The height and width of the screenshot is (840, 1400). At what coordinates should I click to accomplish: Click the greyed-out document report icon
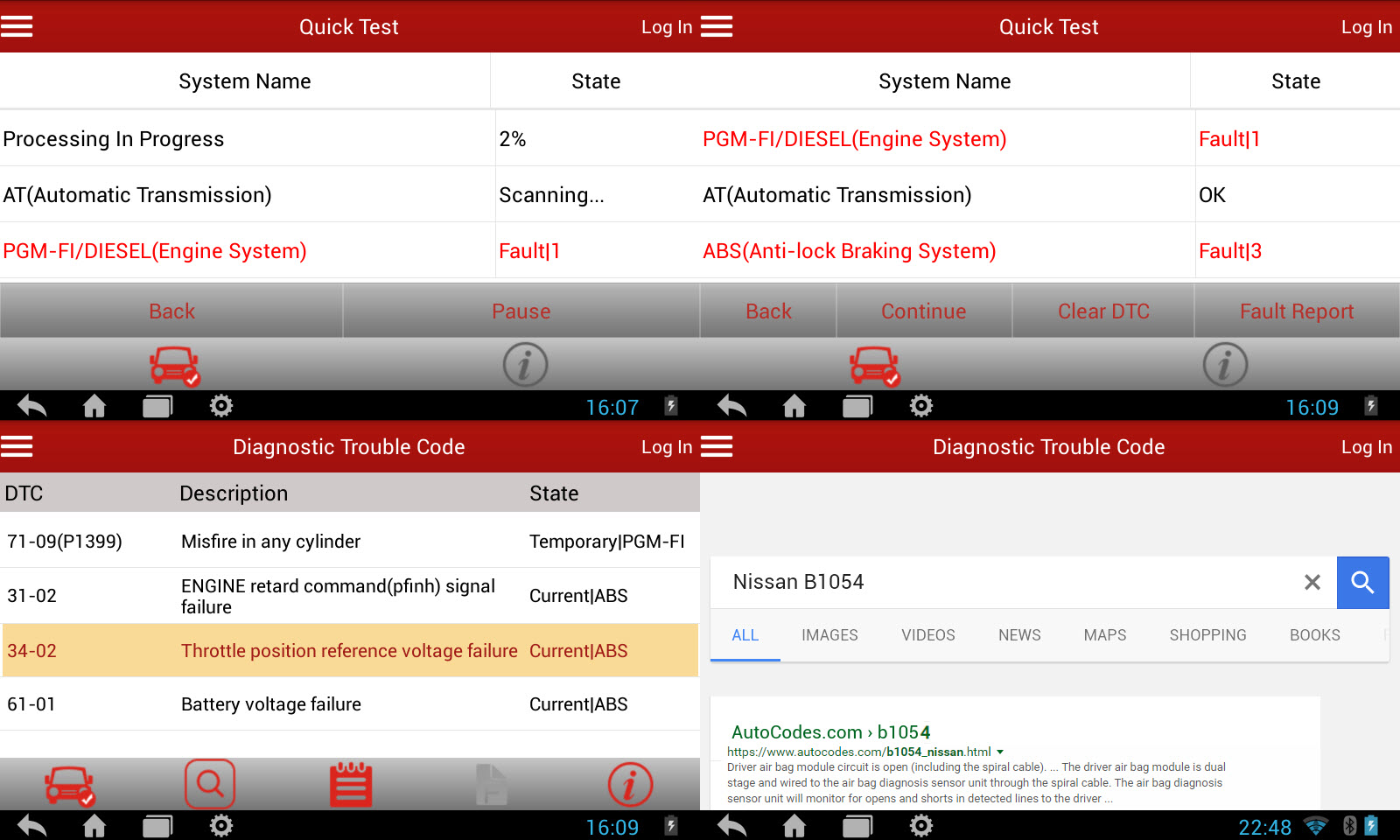click(x=491, y=784)
